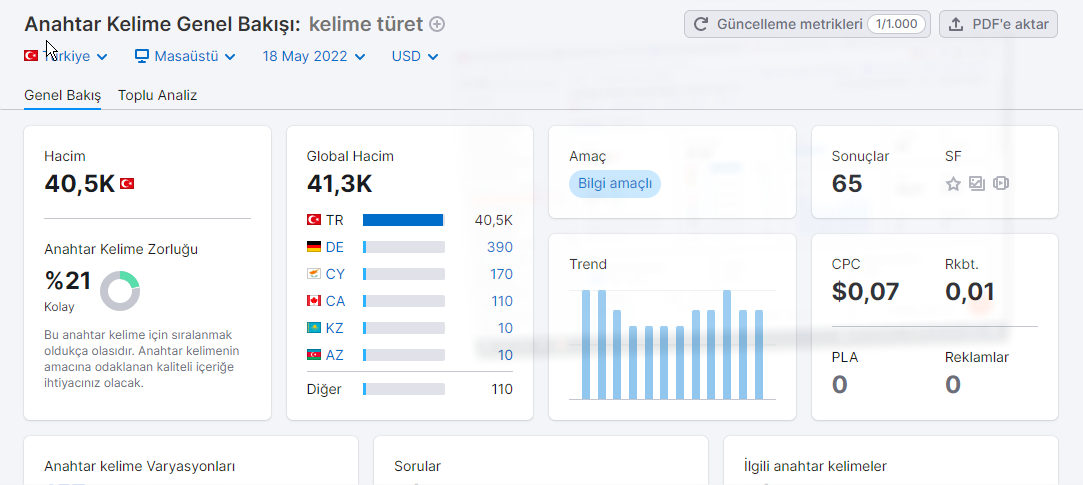The height and width of the screenshot is (485, 1083).
Task: Click the export icon in PDF'e aktar
Action: point(956,25)
